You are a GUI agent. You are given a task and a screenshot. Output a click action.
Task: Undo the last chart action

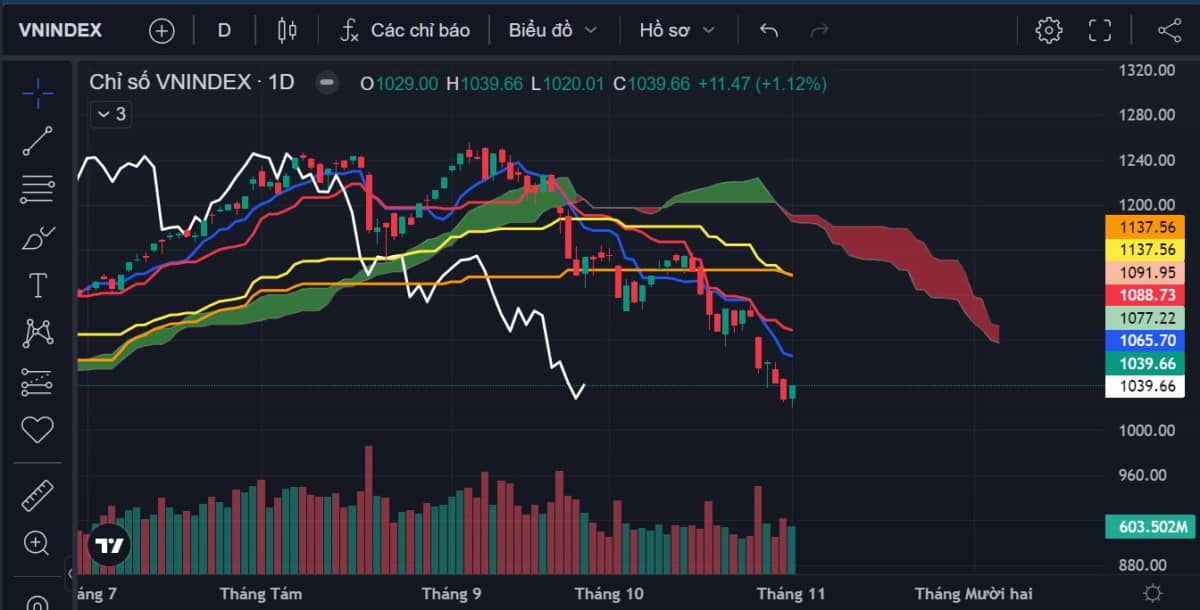coord(768,30)
